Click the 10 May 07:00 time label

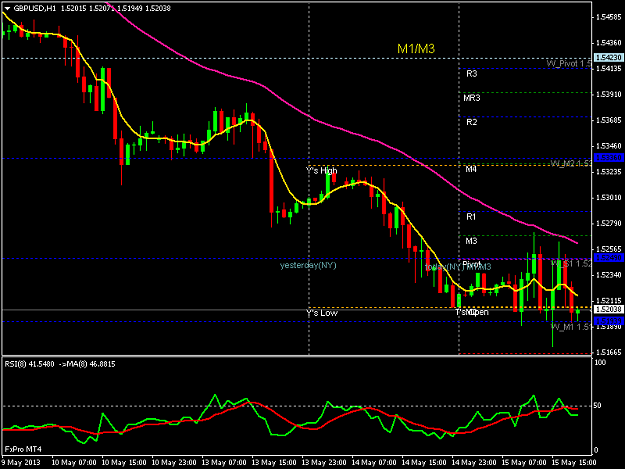[74, 463]
